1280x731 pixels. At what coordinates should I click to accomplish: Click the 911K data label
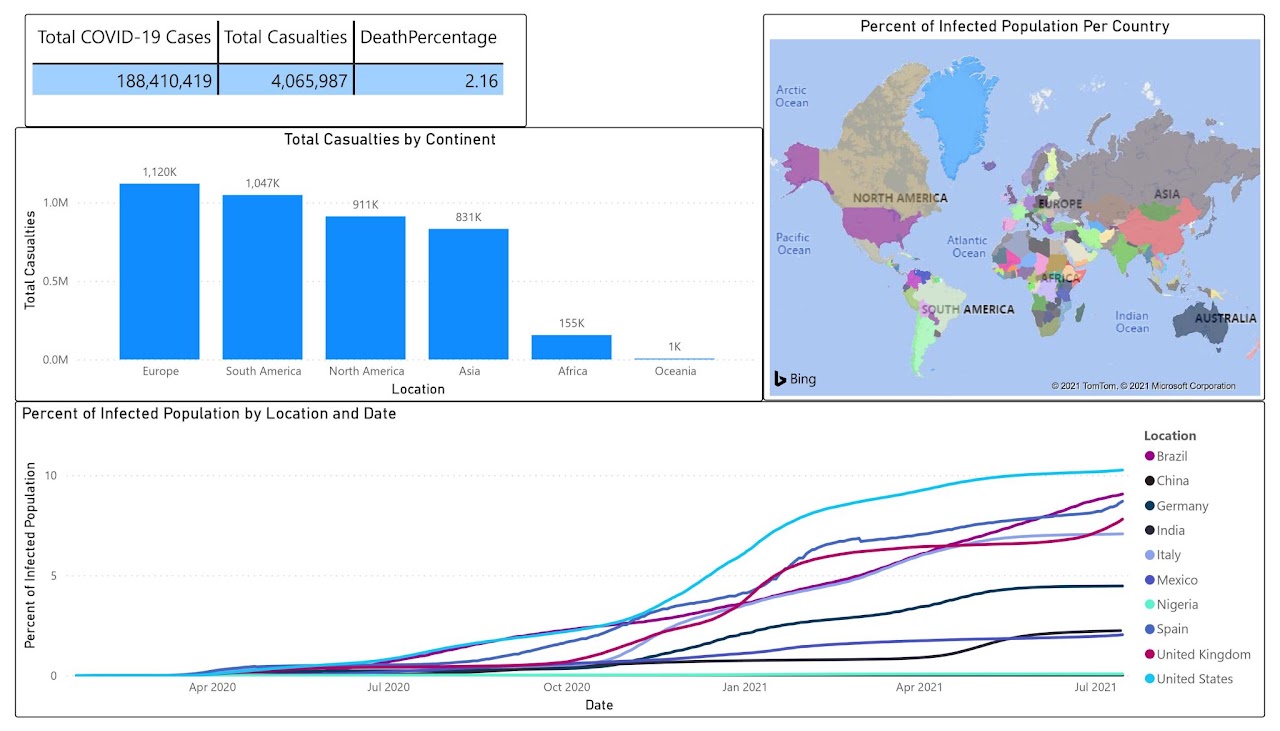[x=366, y=206]
